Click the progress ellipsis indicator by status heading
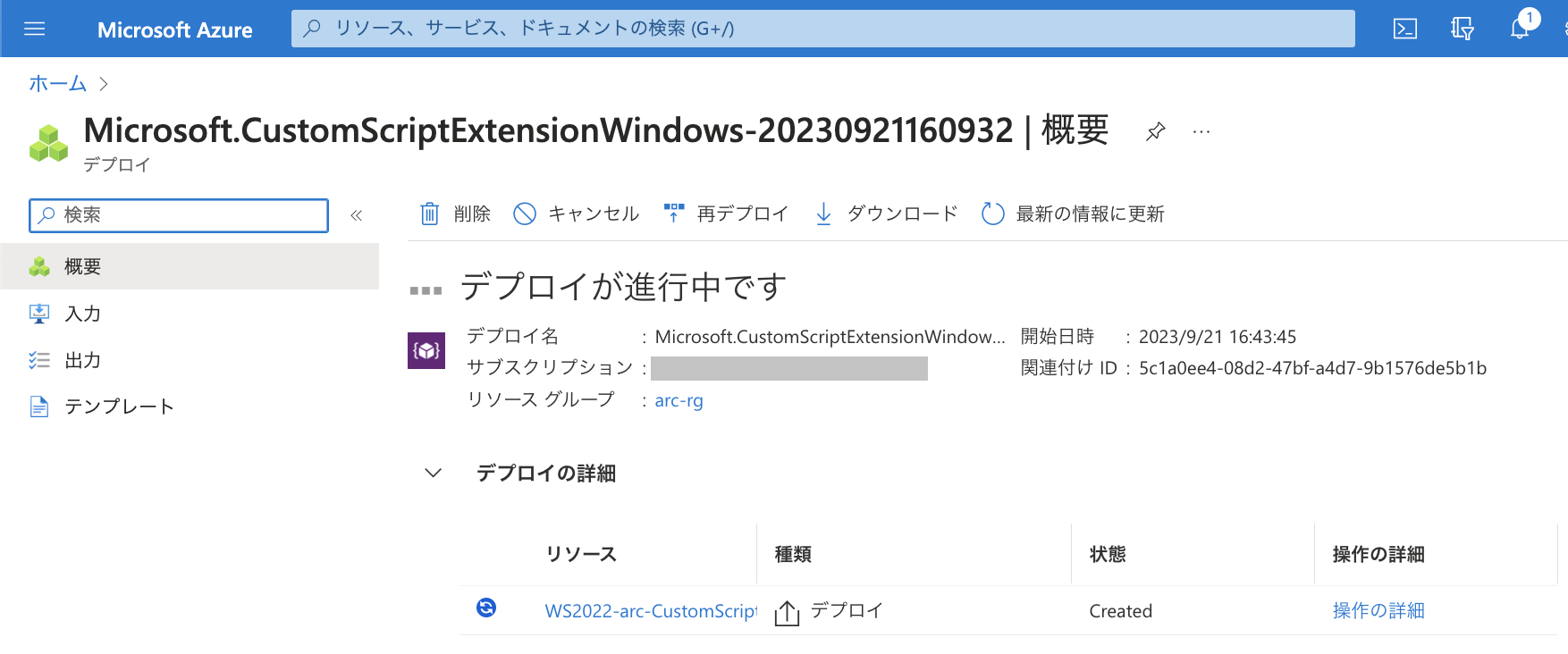Viewport: 1568px width, 654px height. (x=426, y=290)
